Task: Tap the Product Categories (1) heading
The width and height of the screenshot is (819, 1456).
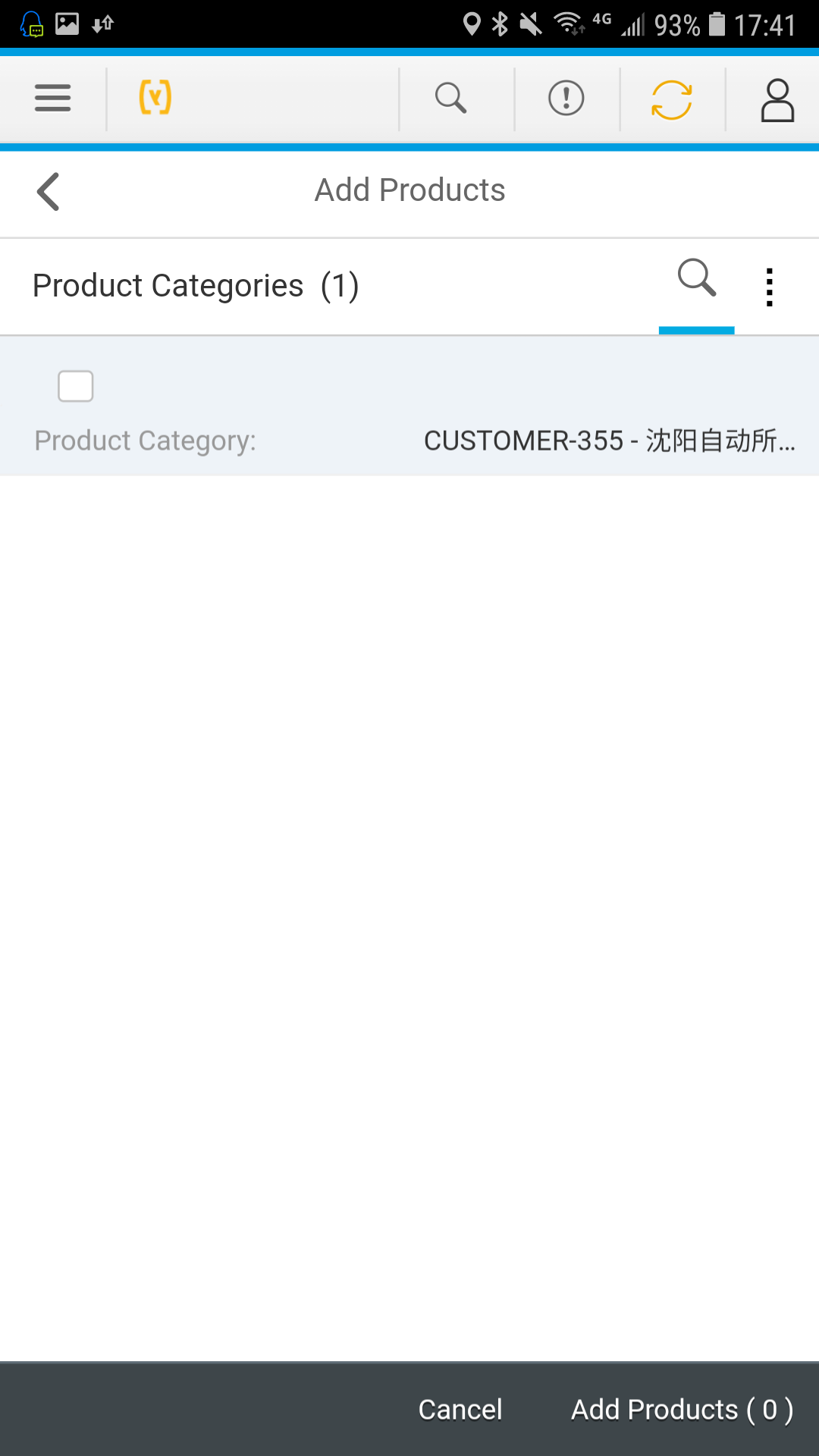Action: [196, 286]
